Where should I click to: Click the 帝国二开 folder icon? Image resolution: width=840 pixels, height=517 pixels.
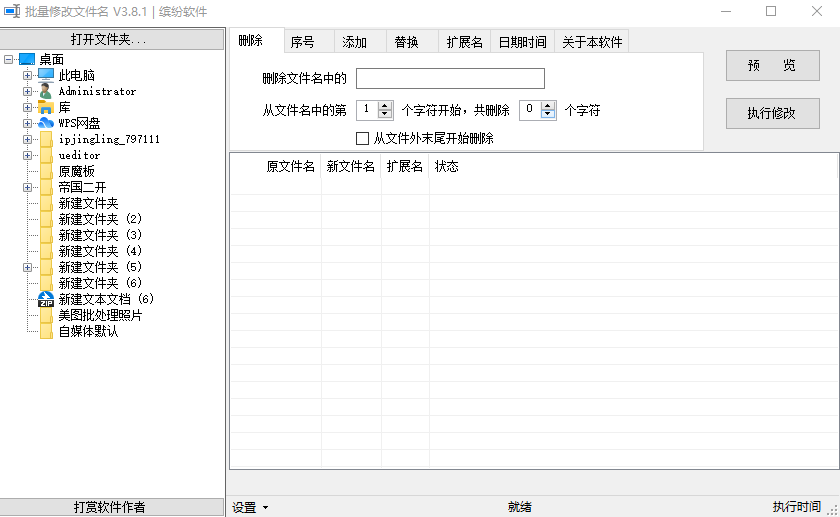47,188
